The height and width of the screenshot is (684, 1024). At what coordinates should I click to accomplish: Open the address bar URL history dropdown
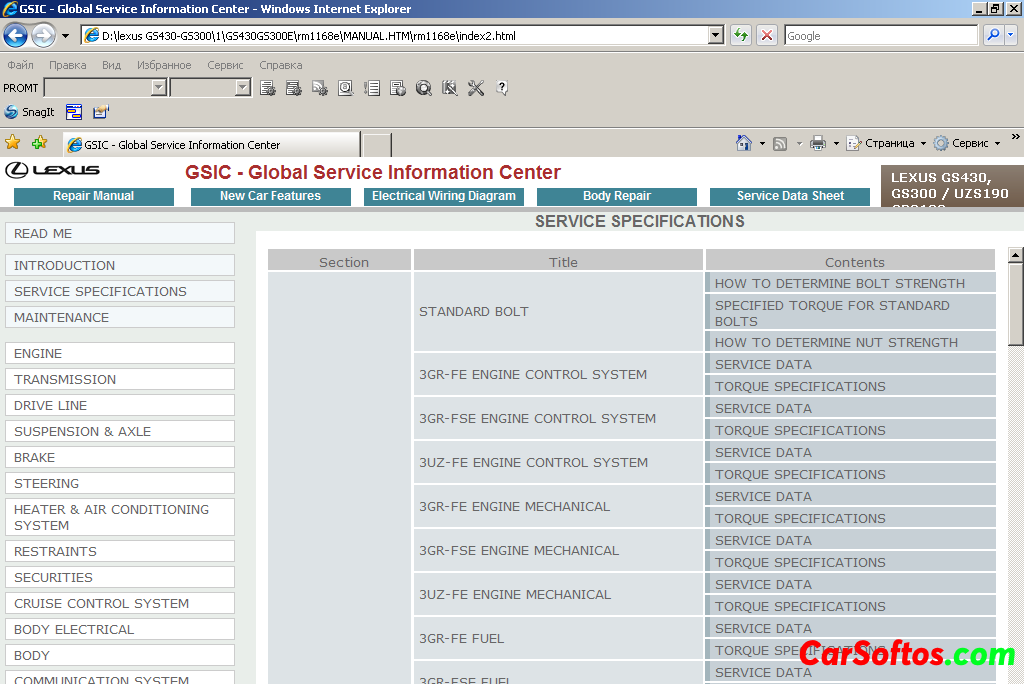[715, 36]
